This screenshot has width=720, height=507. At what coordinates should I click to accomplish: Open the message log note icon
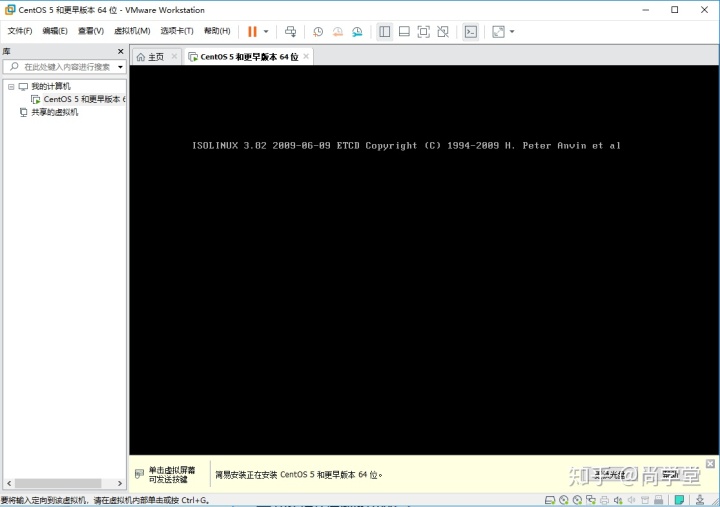pyautogui.click(x=680, y=500)
